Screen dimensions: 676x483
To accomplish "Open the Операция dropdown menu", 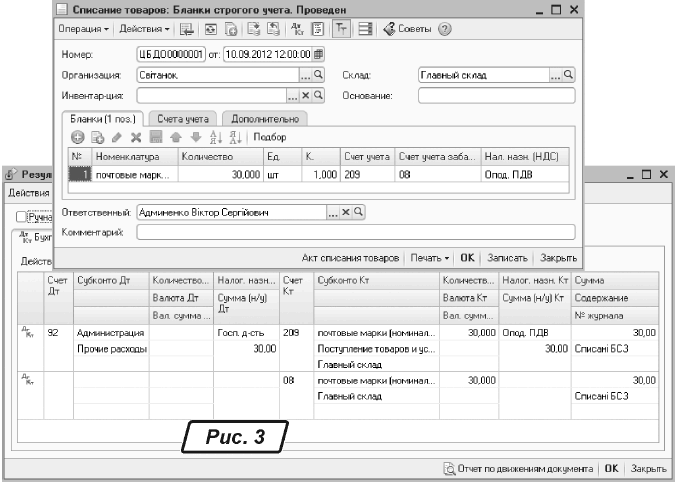I will 83,30.
